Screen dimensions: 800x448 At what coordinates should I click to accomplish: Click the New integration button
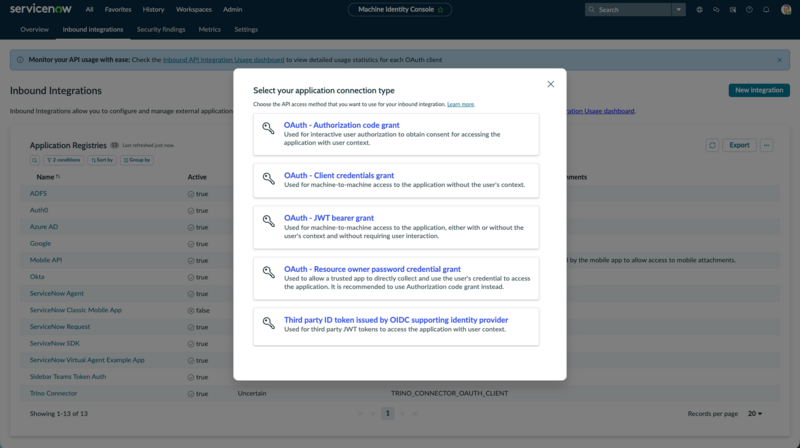point(759,90)
